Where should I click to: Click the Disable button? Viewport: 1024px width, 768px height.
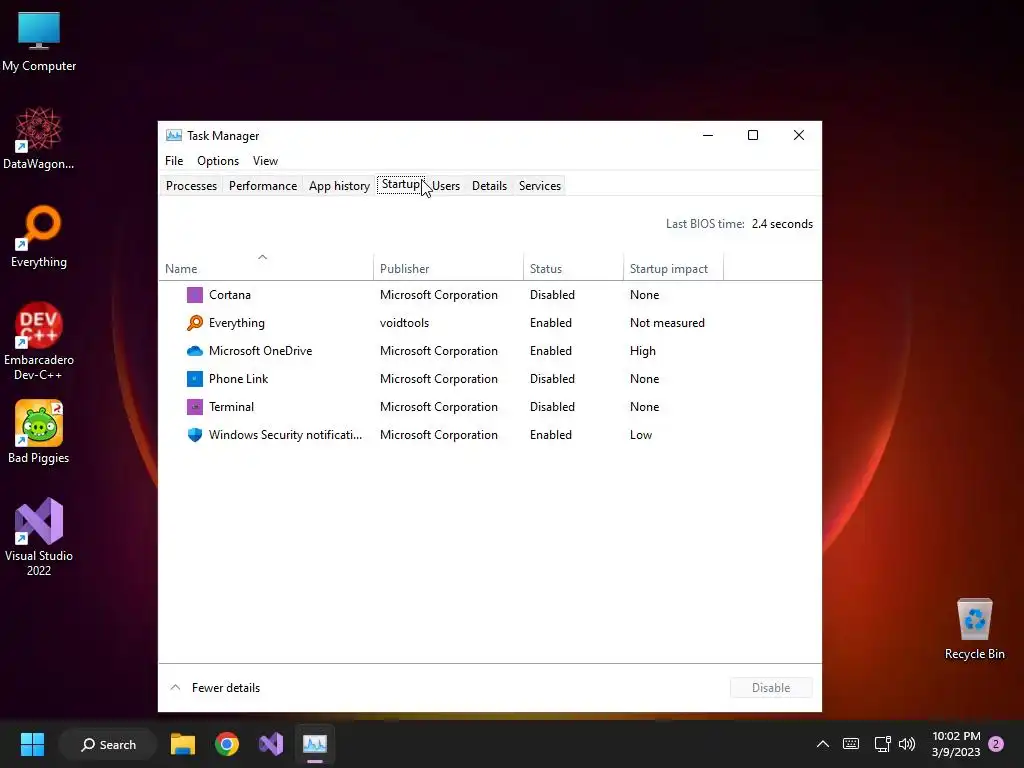pyautogui.click(x=771, y=688)
